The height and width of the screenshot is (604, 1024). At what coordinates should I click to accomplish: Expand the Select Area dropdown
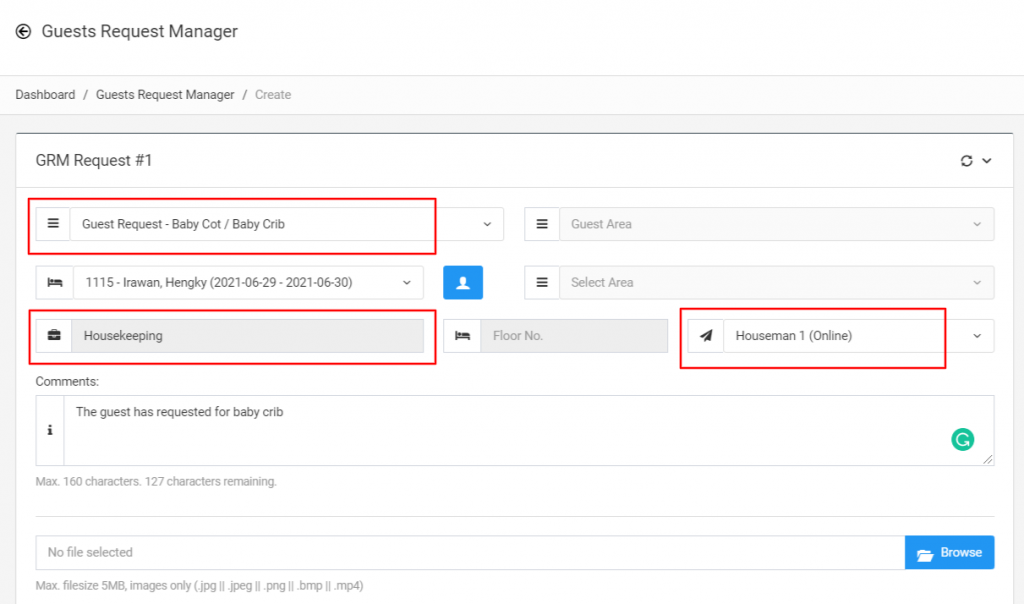tap(776, 283)
